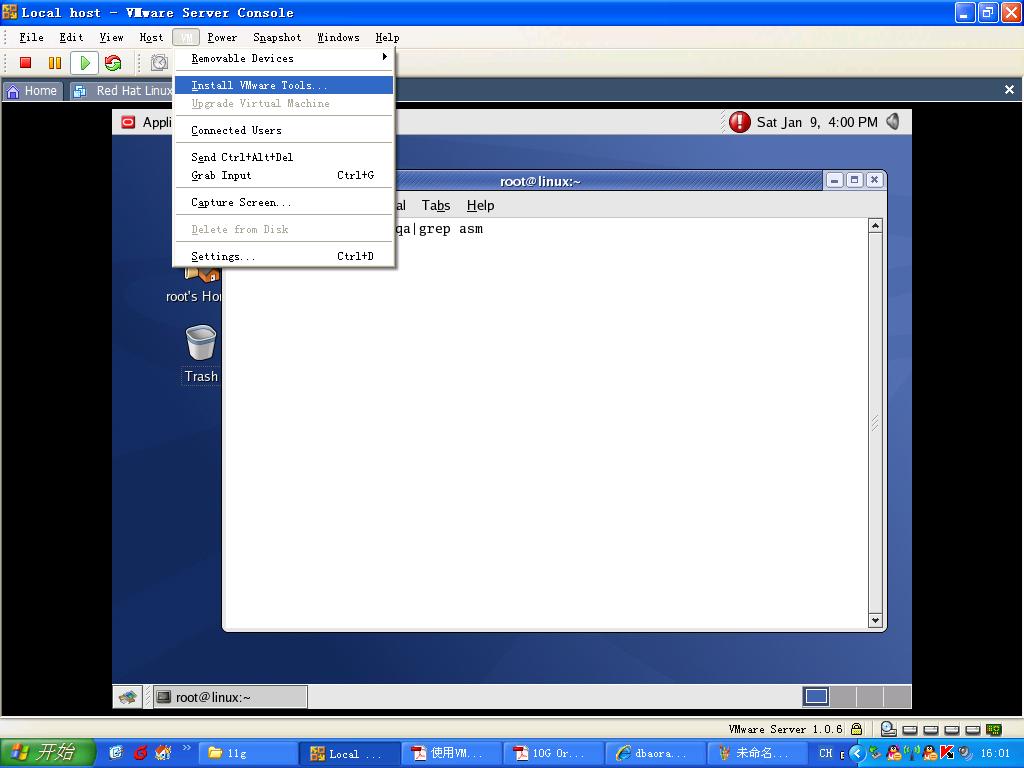Open the 使用VM... PDF taskbar item
Viewport: 1024px width, 768px height.
pos(451,753)
